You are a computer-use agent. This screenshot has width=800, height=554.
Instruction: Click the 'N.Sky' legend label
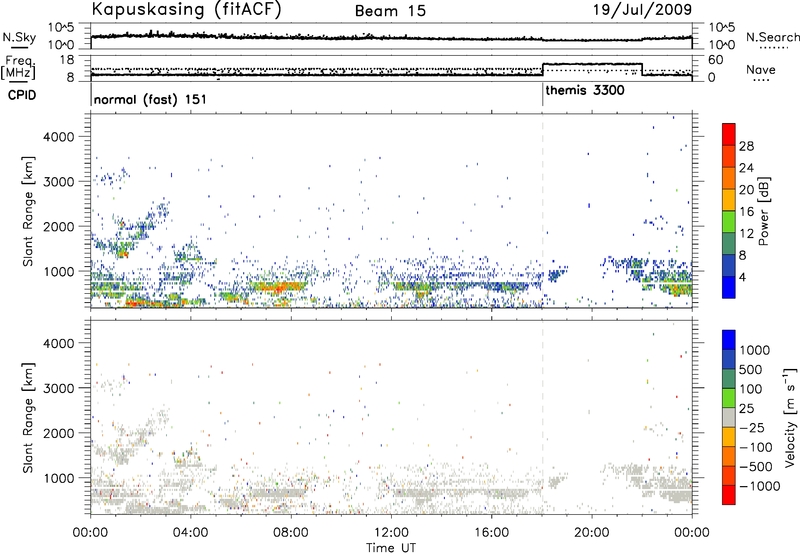pyautogui.click(x=19, y=37)
